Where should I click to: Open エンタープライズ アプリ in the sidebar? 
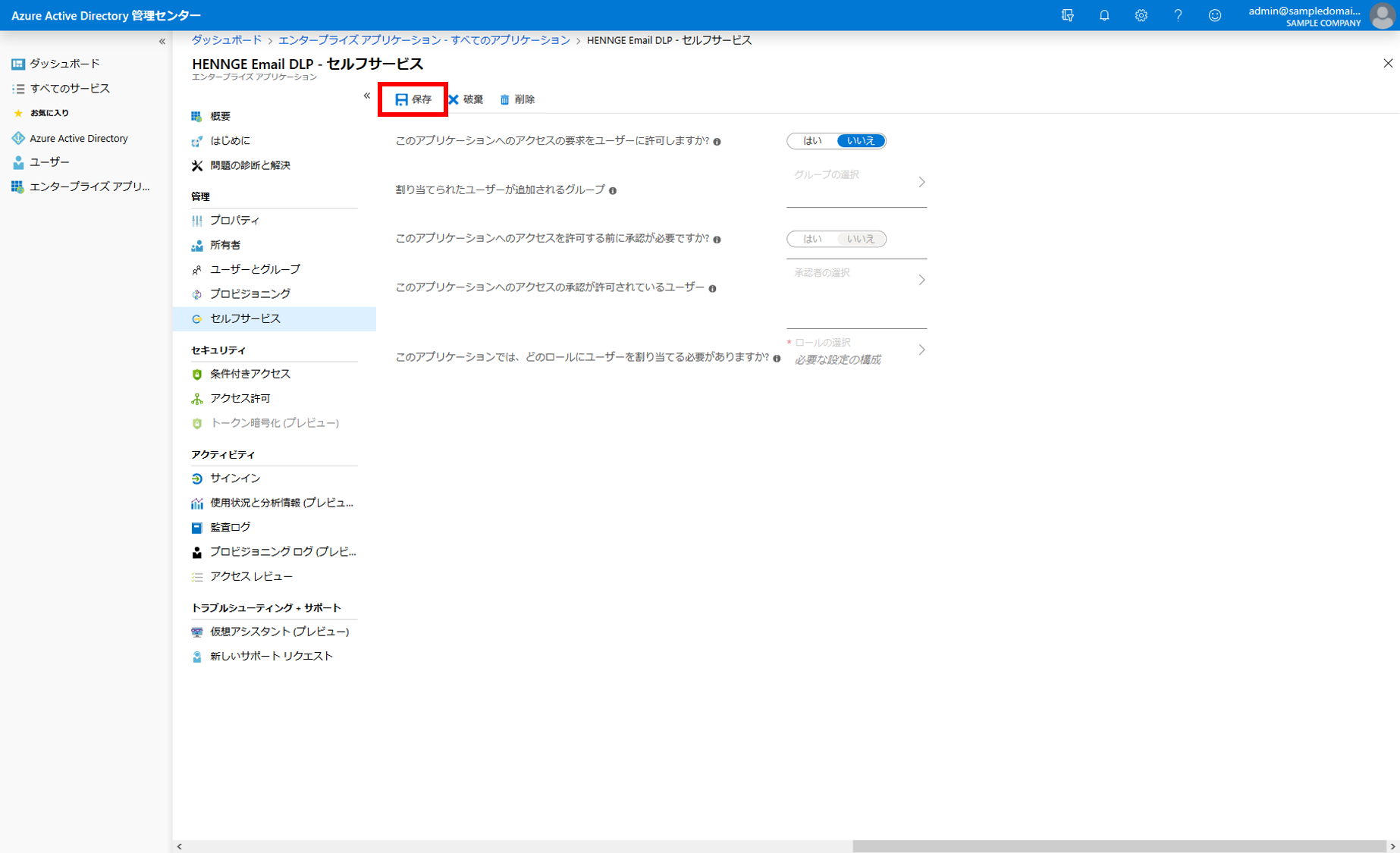tap(89, 187)
